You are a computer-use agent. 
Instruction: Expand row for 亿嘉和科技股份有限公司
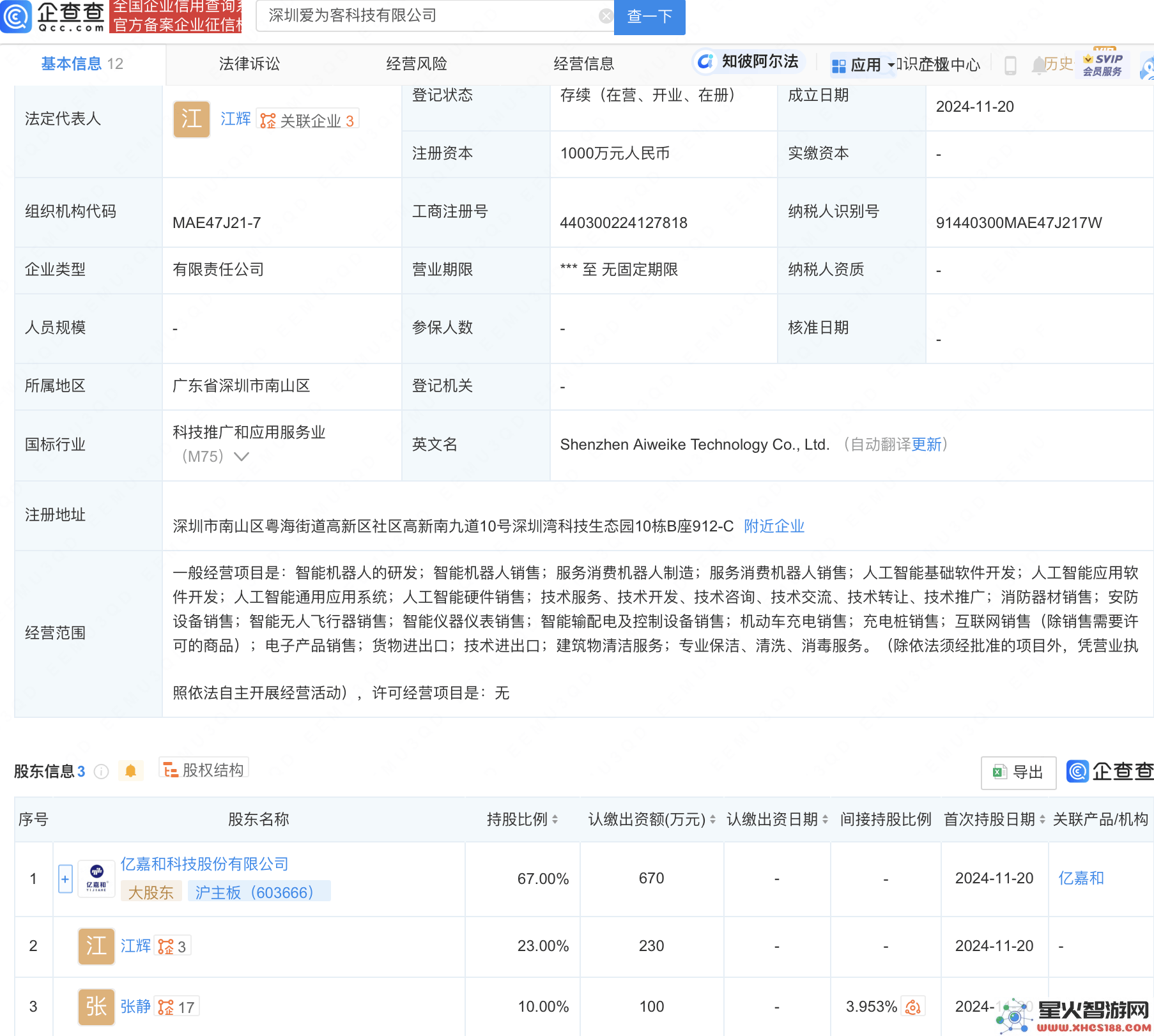click(65, 880)
